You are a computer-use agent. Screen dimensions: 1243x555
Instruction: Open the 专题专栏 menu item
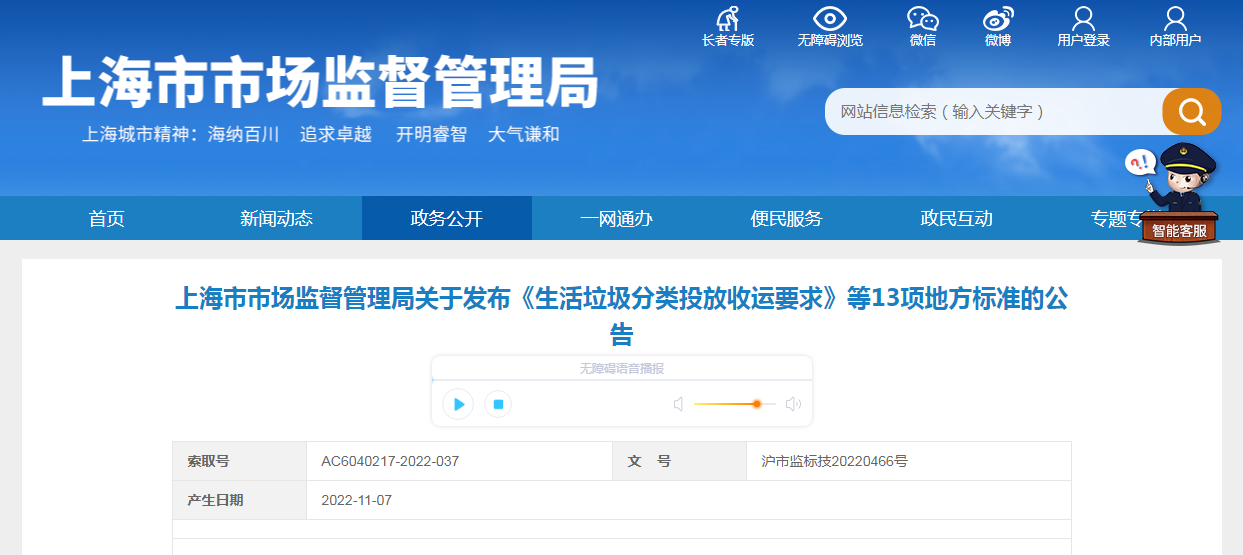1115,219
